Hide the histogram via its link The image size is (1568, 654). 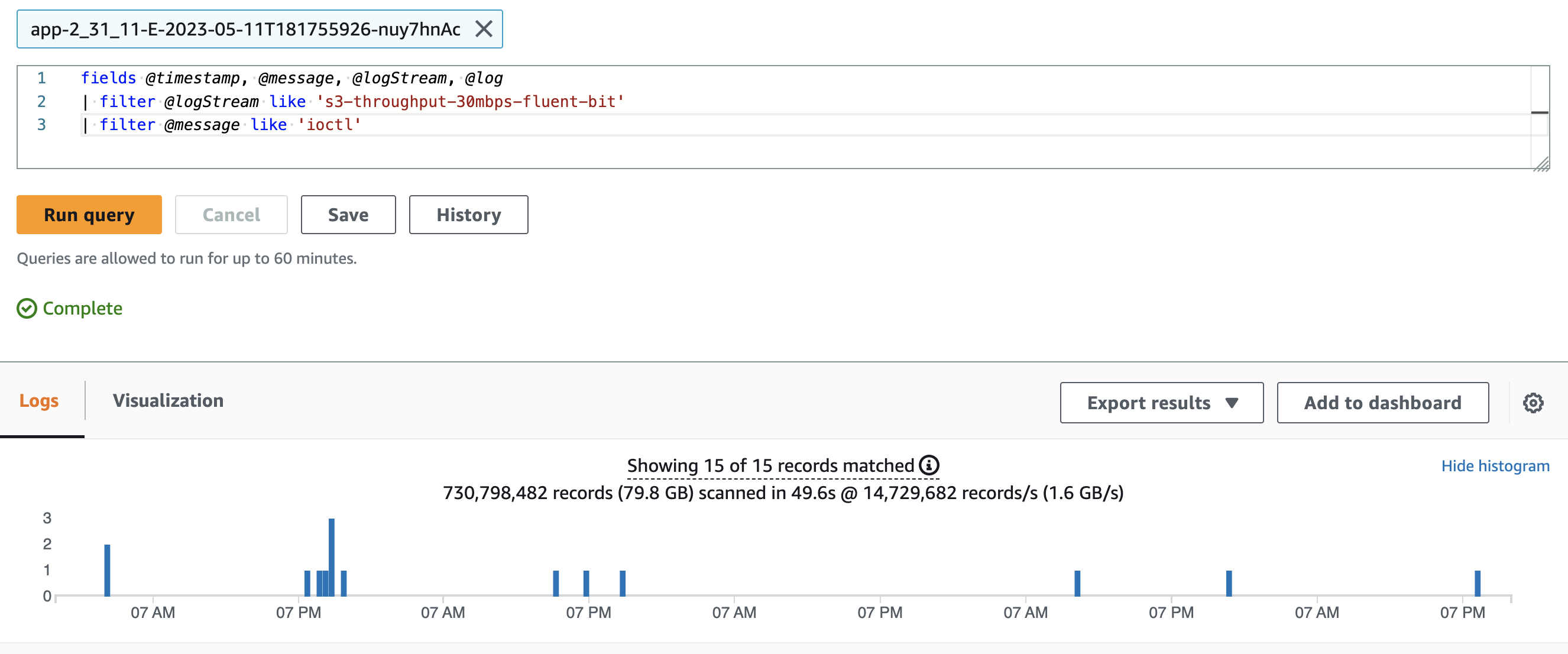[1495, 466]
